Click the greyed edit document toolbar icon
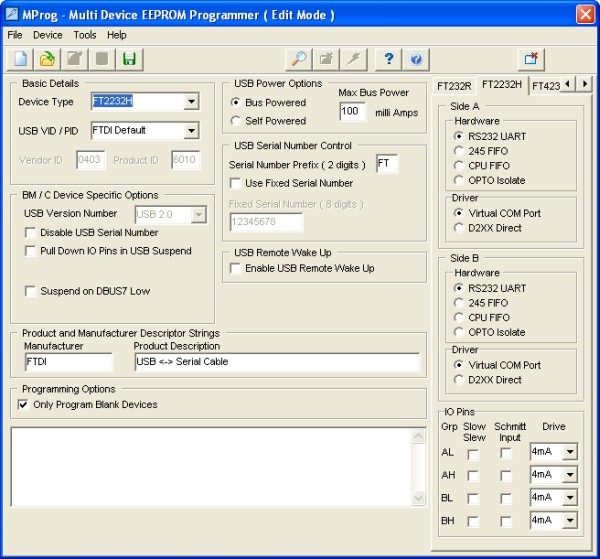Viewport: 600px width, 559px height. 75,60
